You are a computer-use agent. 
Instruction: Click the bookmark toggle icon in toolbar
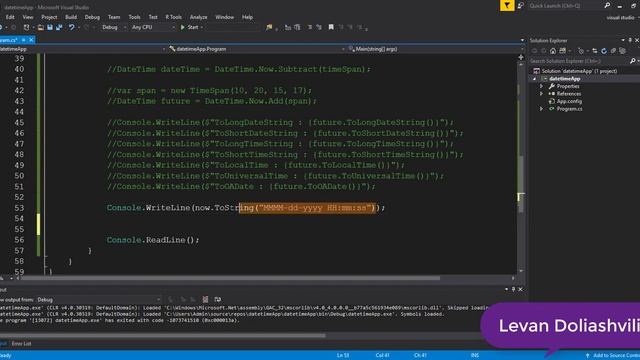click(x=331, y=27)
